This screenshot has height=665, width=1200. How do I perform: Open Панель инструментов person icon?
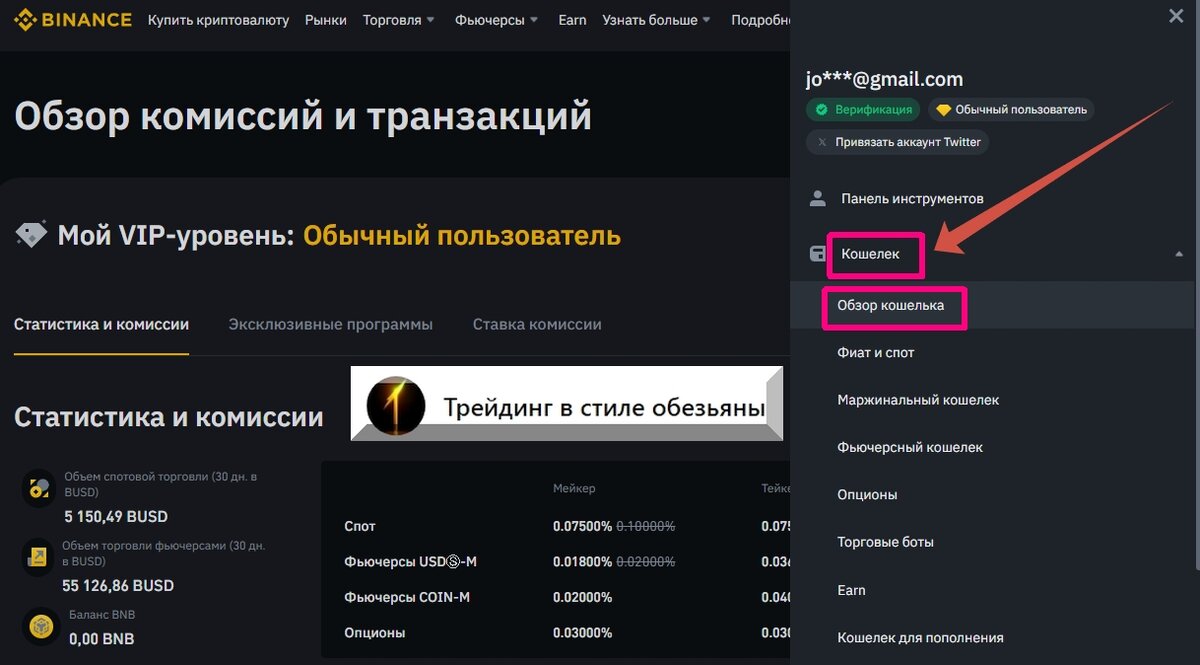818,198
